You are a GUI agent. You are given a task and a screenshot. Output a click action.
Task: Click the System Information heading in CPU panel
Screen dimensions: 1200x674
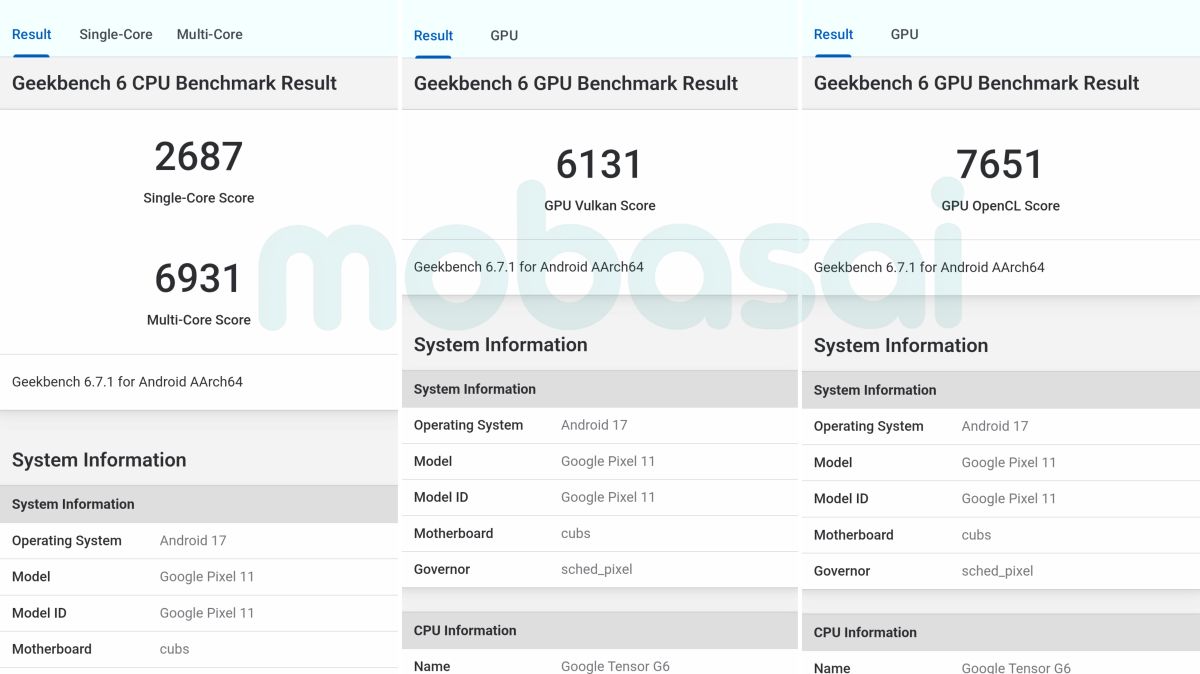coord(99,460)
